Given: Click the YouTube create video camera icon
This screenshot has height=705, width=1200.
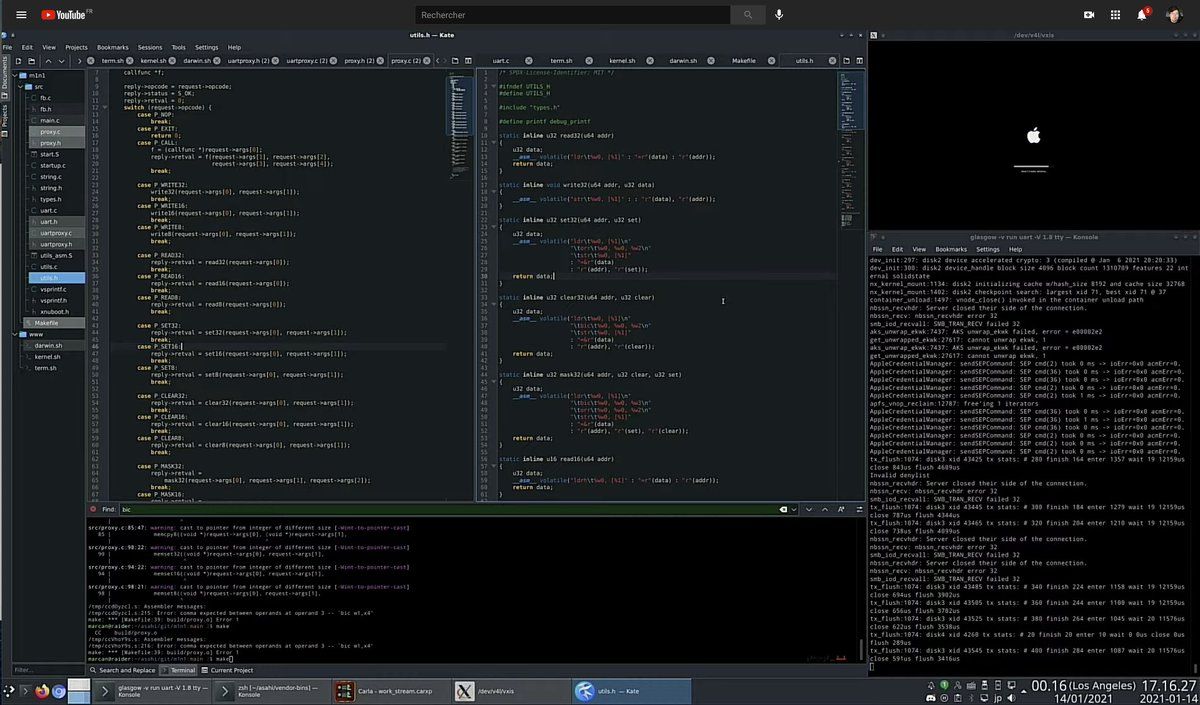Looking at the screenshot, I should tap(1088, 15).
